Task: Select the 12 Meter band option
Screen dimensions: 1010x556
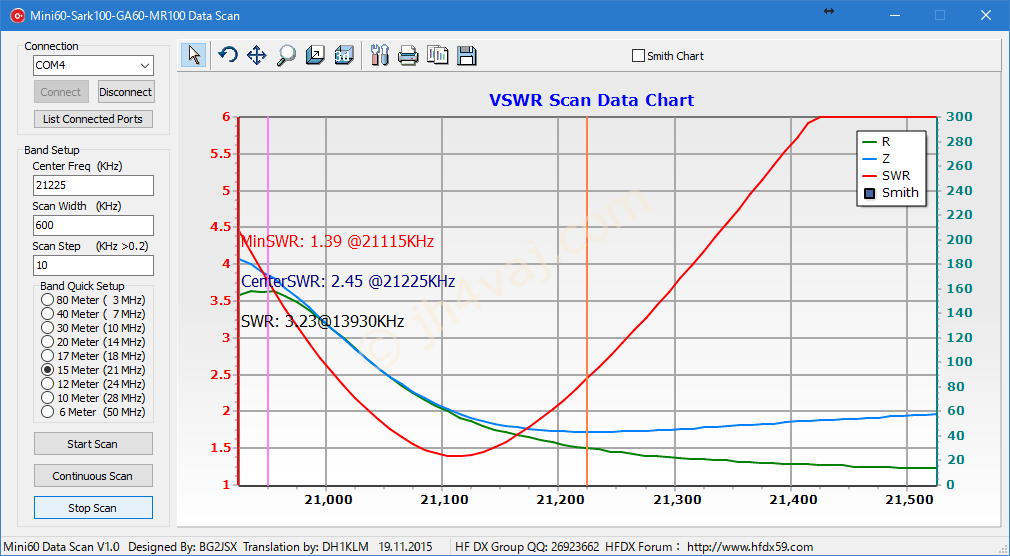Action: click(93, 384)
